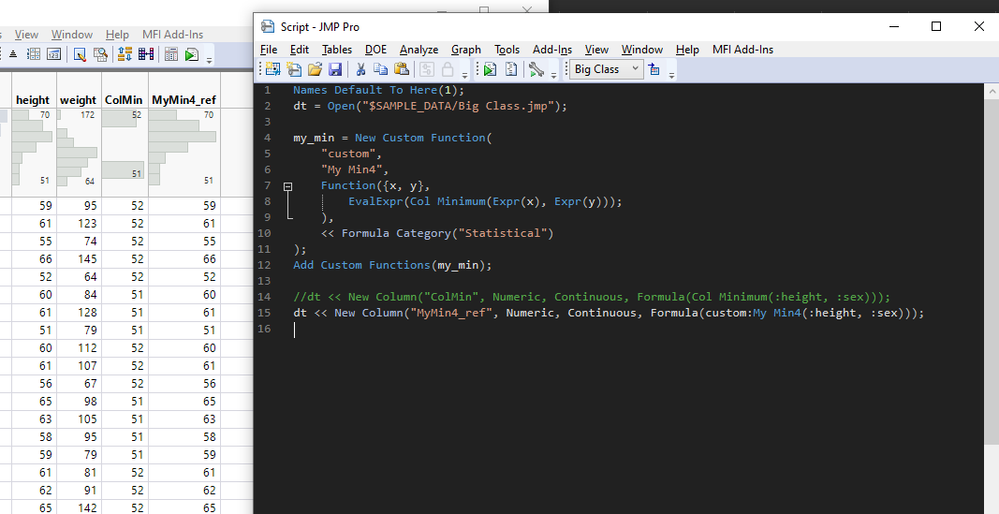Viewport: 999px width, 514px height.
Task: Click the sort rows arrows icon
Action: 125,54
